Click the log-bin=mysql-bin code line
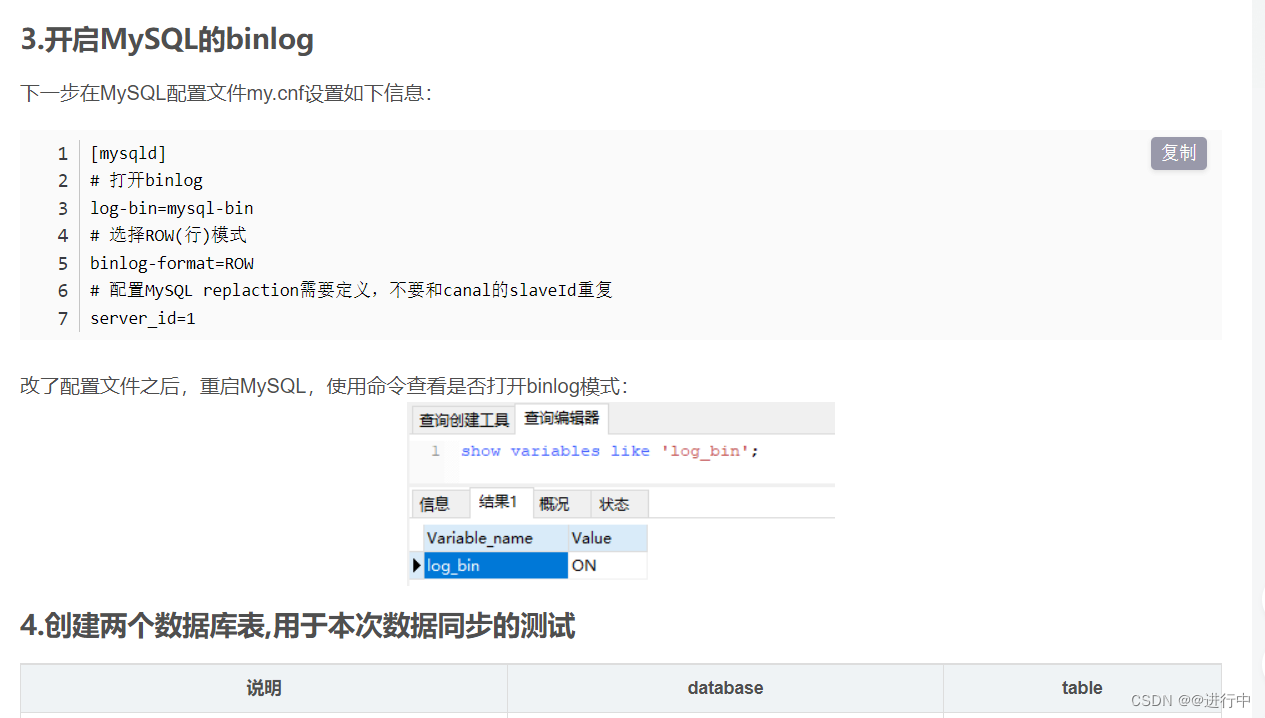This screenshot has height=718, width=1265. pyautogui.click(x=172, y=208)
